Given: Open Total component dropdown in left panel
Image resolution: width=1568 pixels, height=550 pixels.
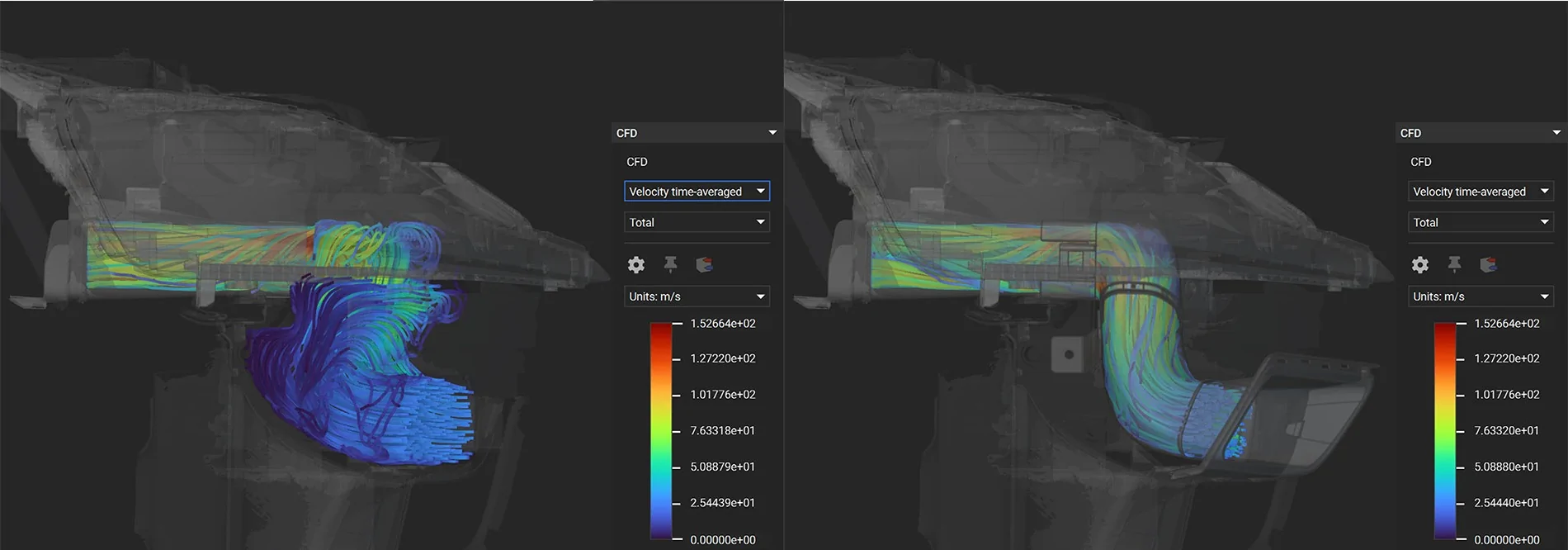Looking at the screenshot, I should [x=697, y=222].
